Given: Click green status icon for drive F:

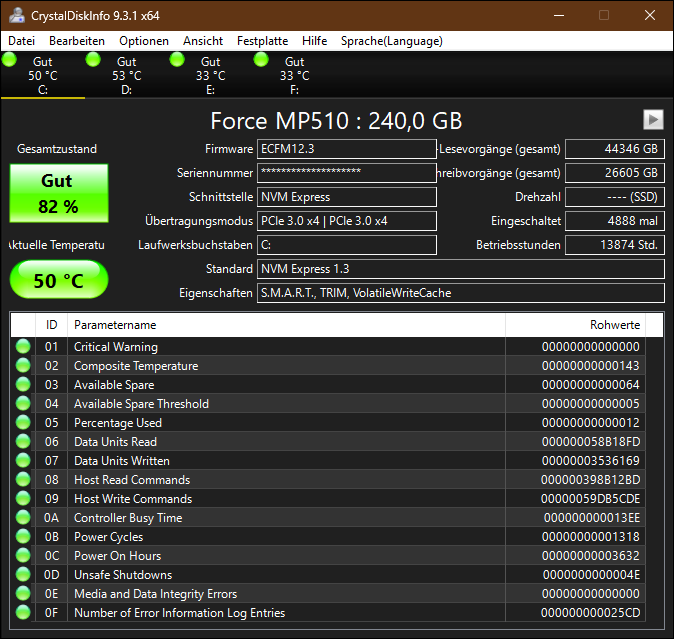Looking at the screenshot, I should (261, 59).
